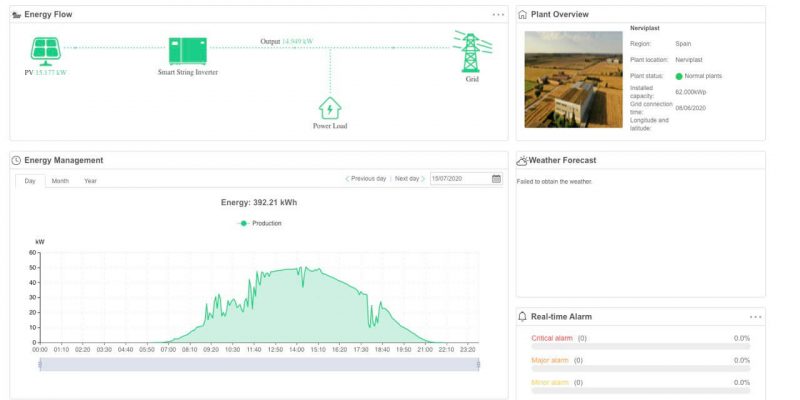This screenshot has height=400, width=800.
Task: Click the Power Load house icon
Action: [330, 108]
